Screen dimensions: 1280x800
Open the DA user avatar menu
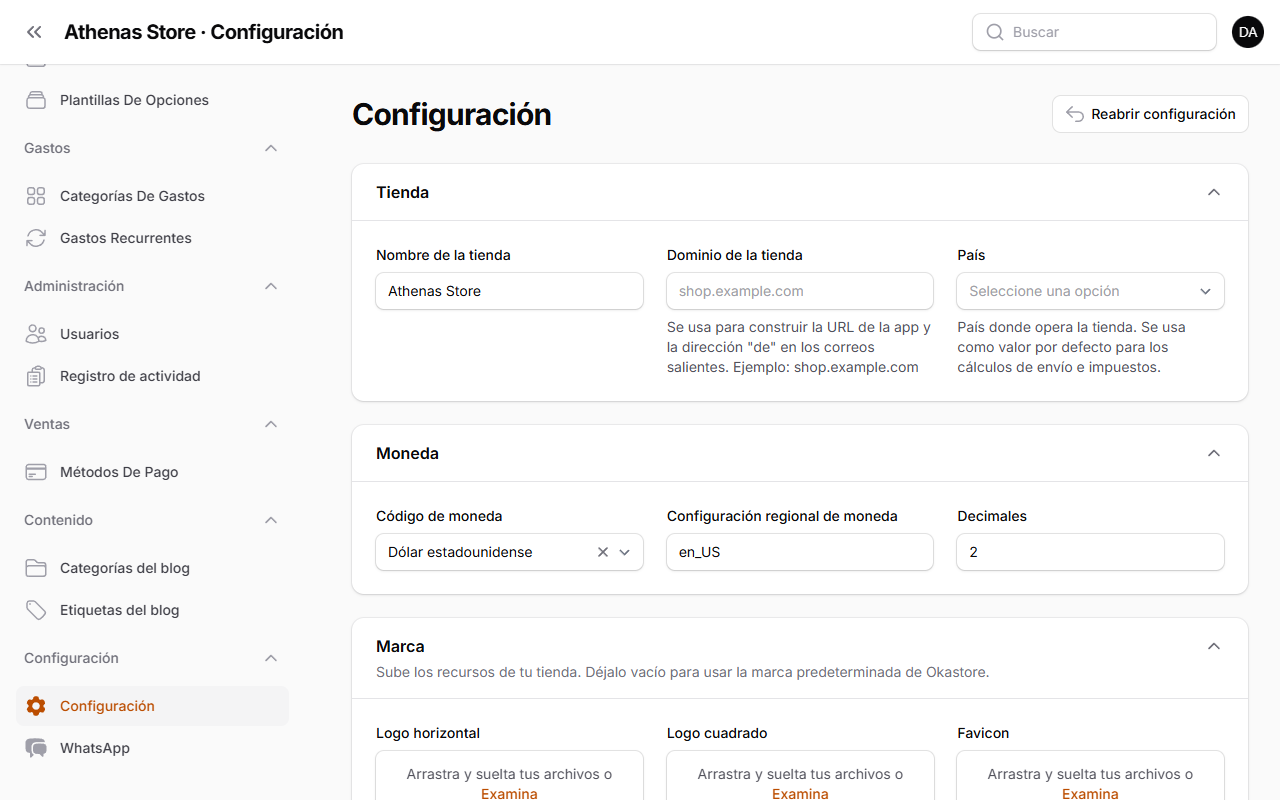coord(1248,32)
